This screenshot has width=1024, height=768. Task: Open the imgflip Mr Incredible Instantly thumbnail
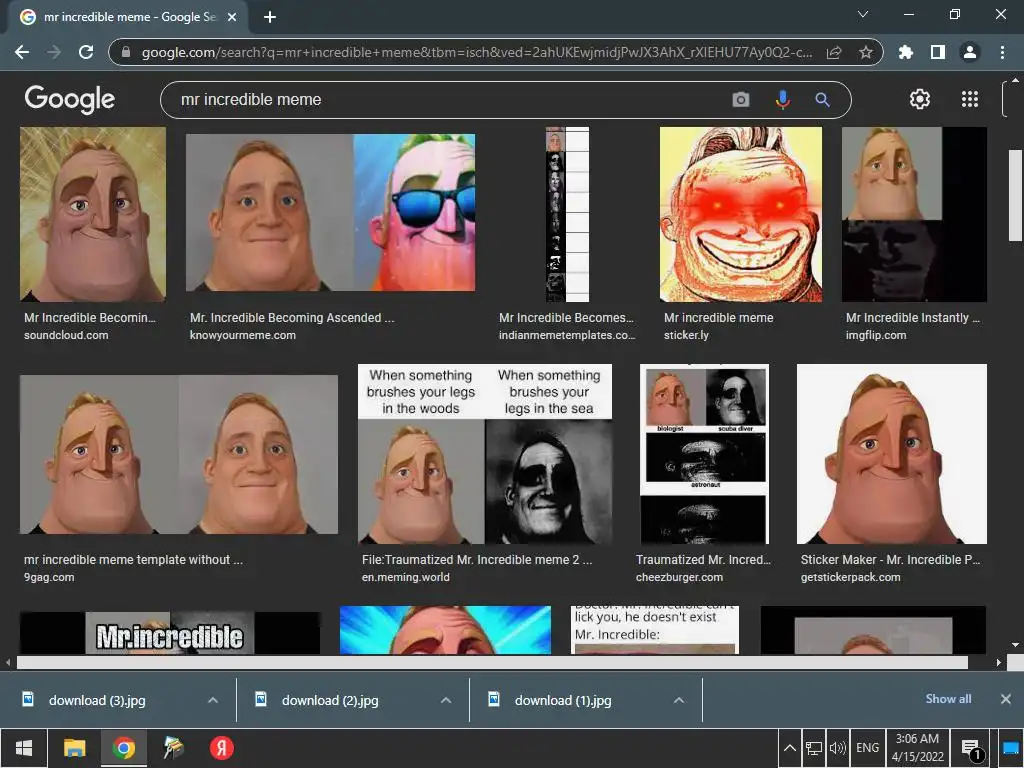[914, 214]
